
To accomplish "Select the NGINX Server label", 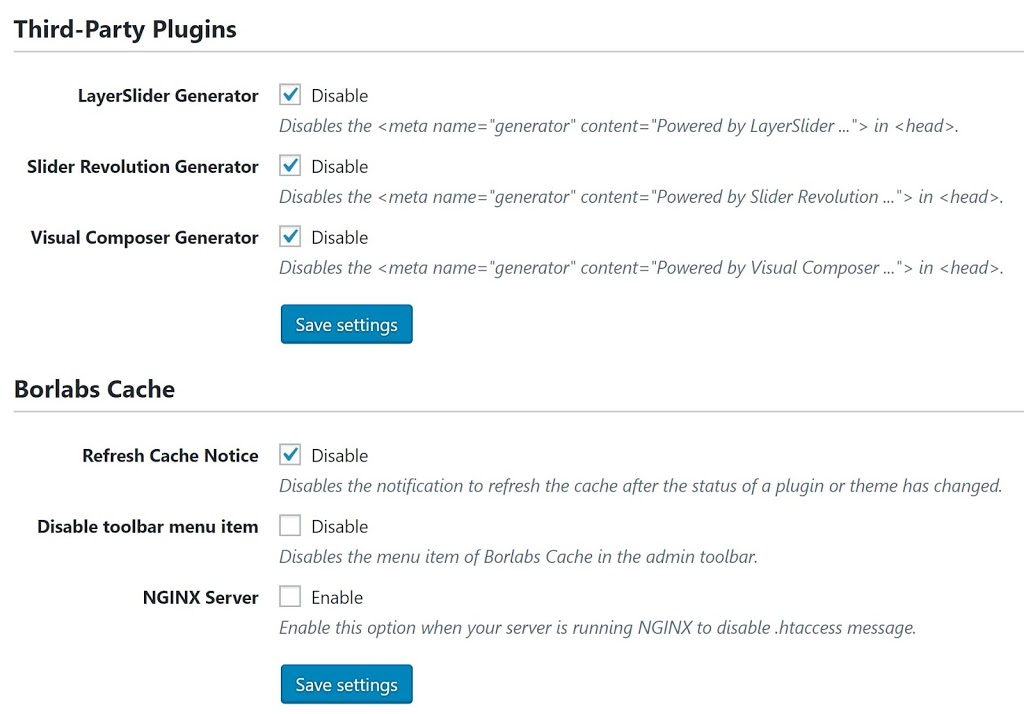I will click(200, 597).
